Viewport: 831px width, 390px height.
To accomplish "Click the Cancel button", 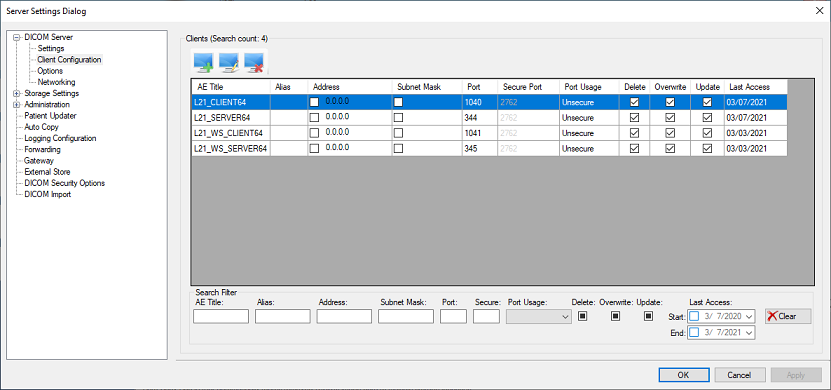I will tap(739, 375).
